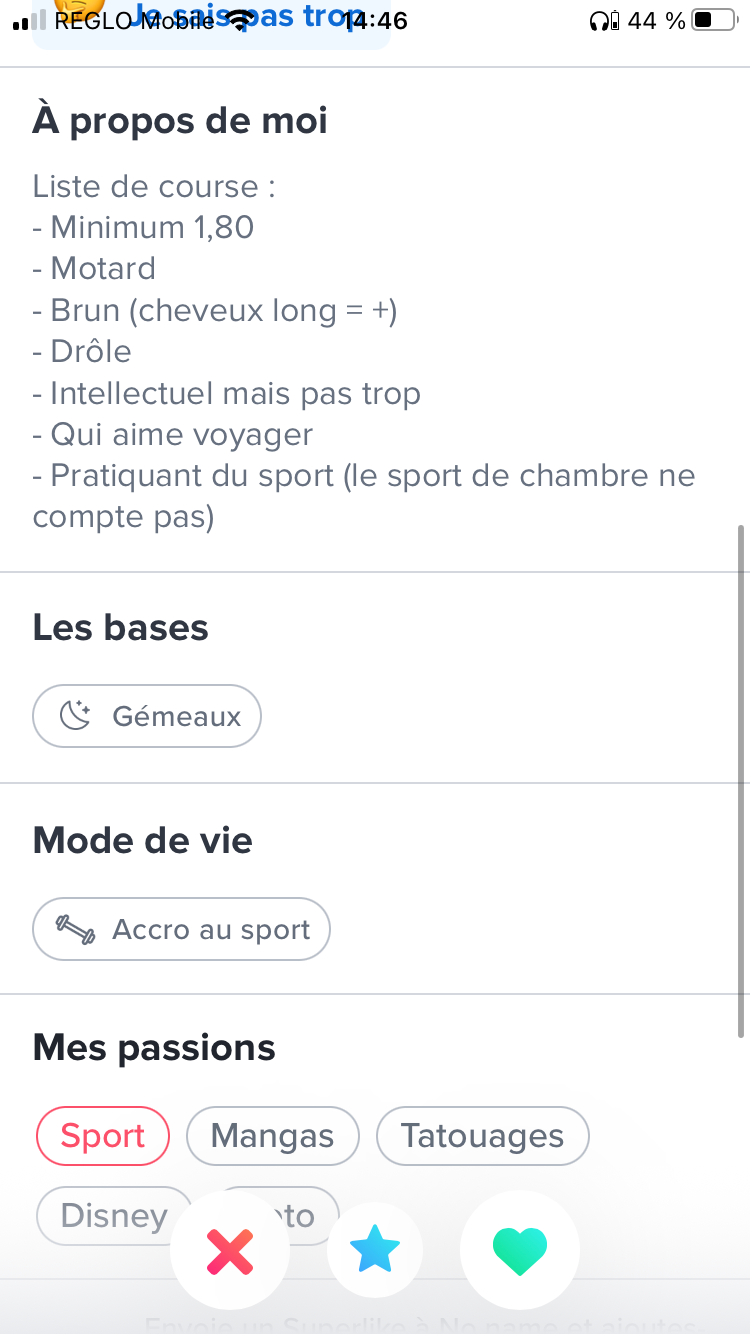
Task: Select the Sport passion tag
Action: (103, 1136)
